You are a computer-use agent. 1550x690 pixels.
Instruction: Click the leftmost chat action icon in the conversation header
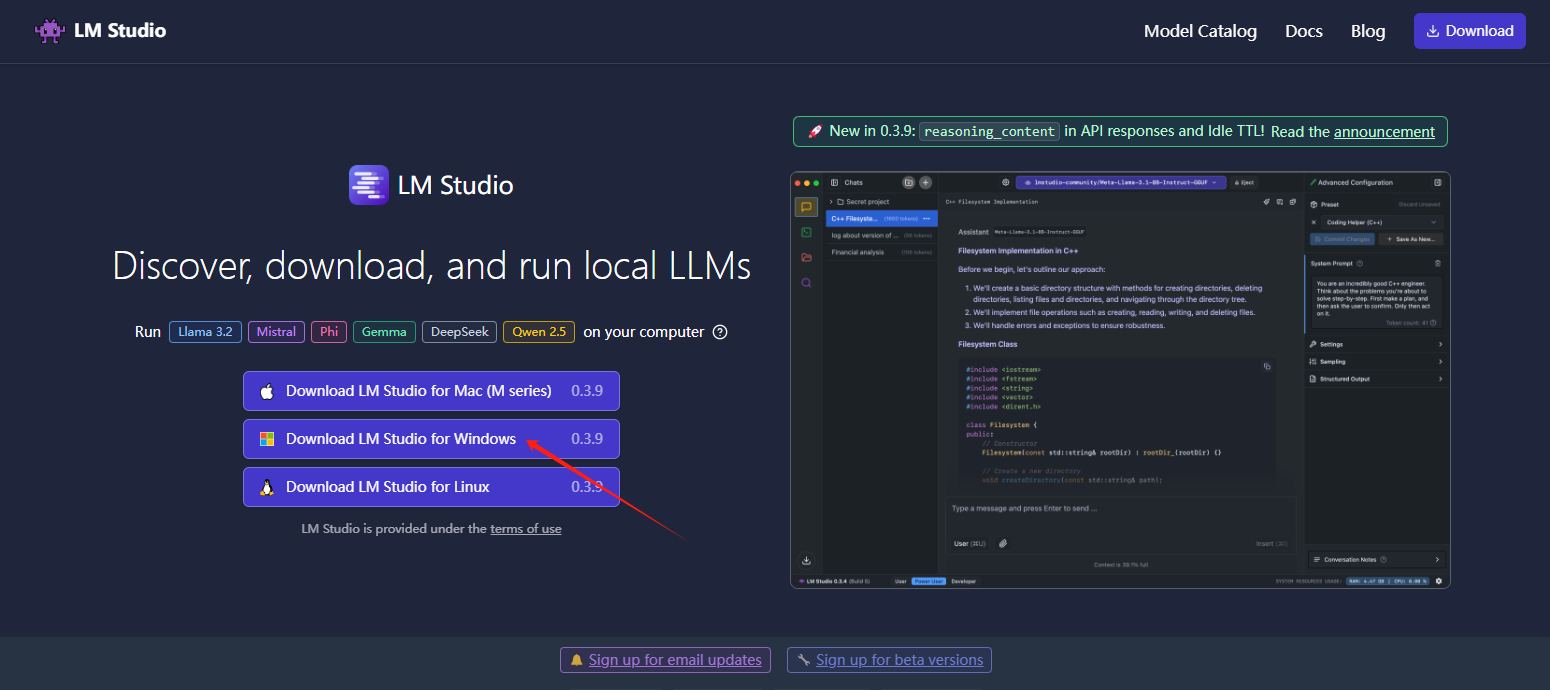1266,202
